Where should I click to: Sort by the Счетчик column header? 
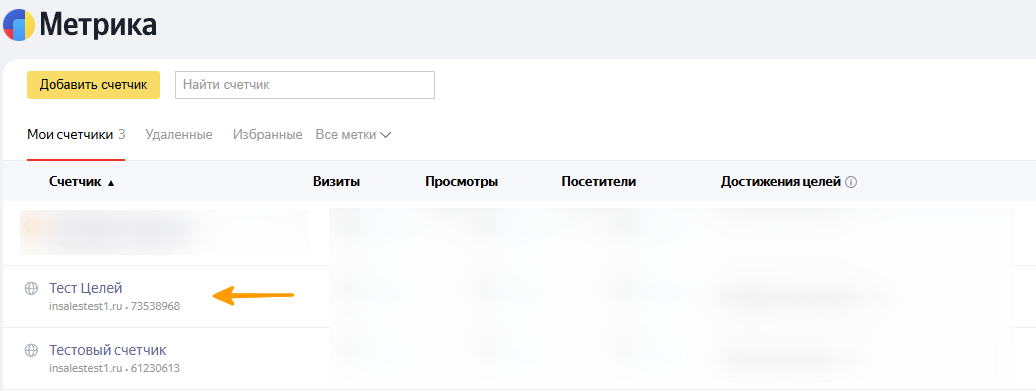(x=75, y=182)
